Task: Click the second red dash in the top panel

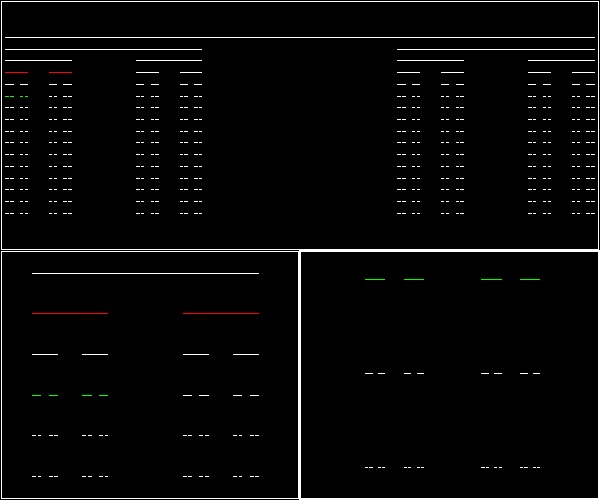Action: click(60, 73)
